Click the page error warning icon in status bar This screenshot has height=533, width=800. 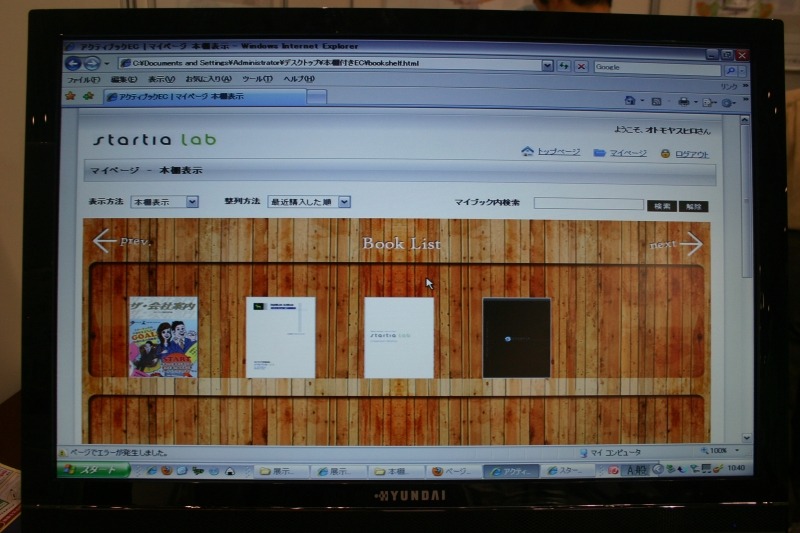coord(63,453)
